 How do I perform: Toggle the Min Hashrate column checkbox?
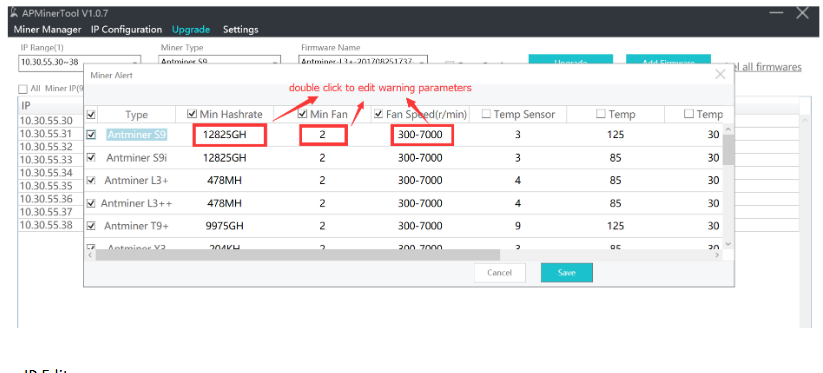[192, 114]
